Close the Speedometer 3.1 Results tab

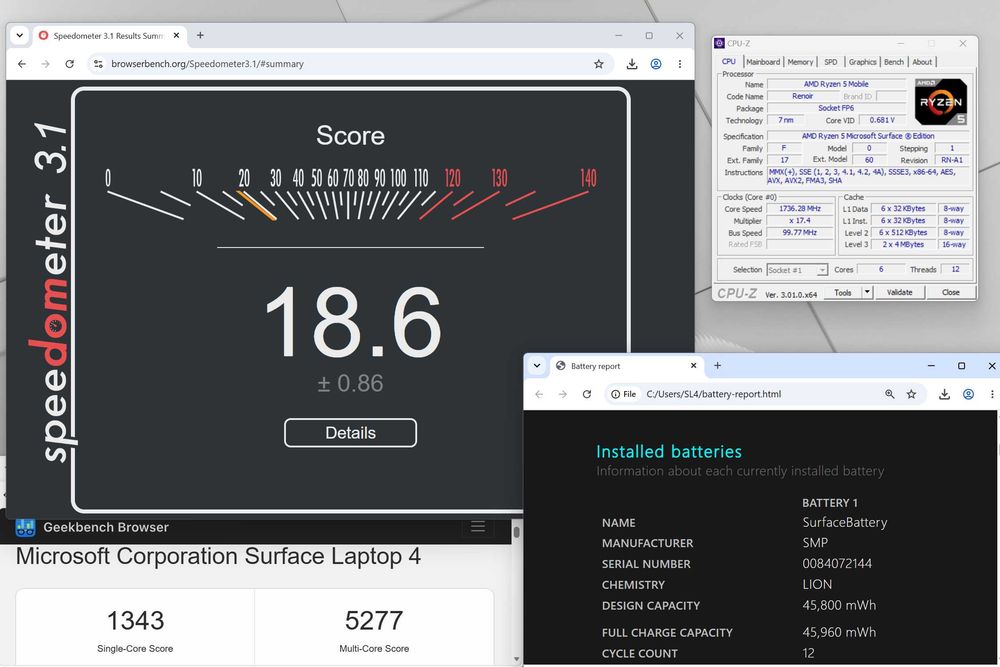tap(177, 36)
